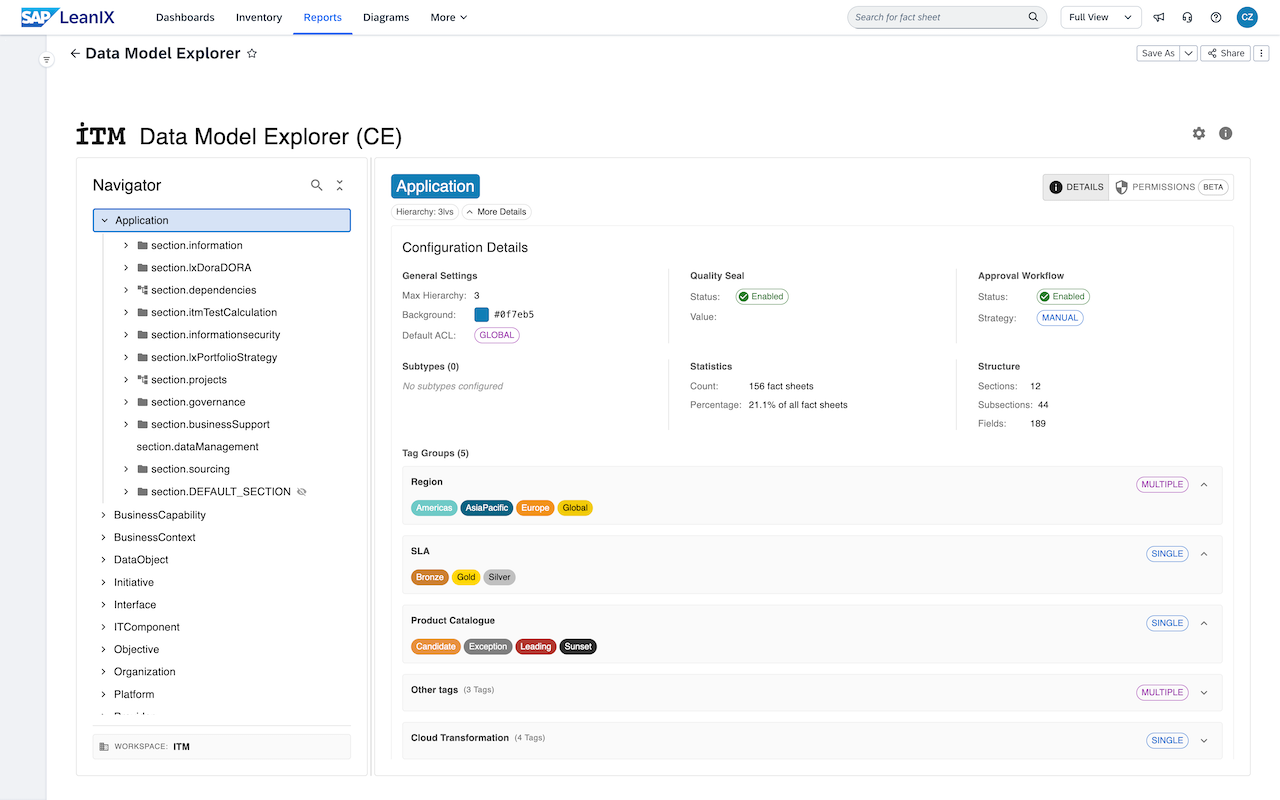Expand the Cloud Transformation tag group

(x=1204, y=740)
